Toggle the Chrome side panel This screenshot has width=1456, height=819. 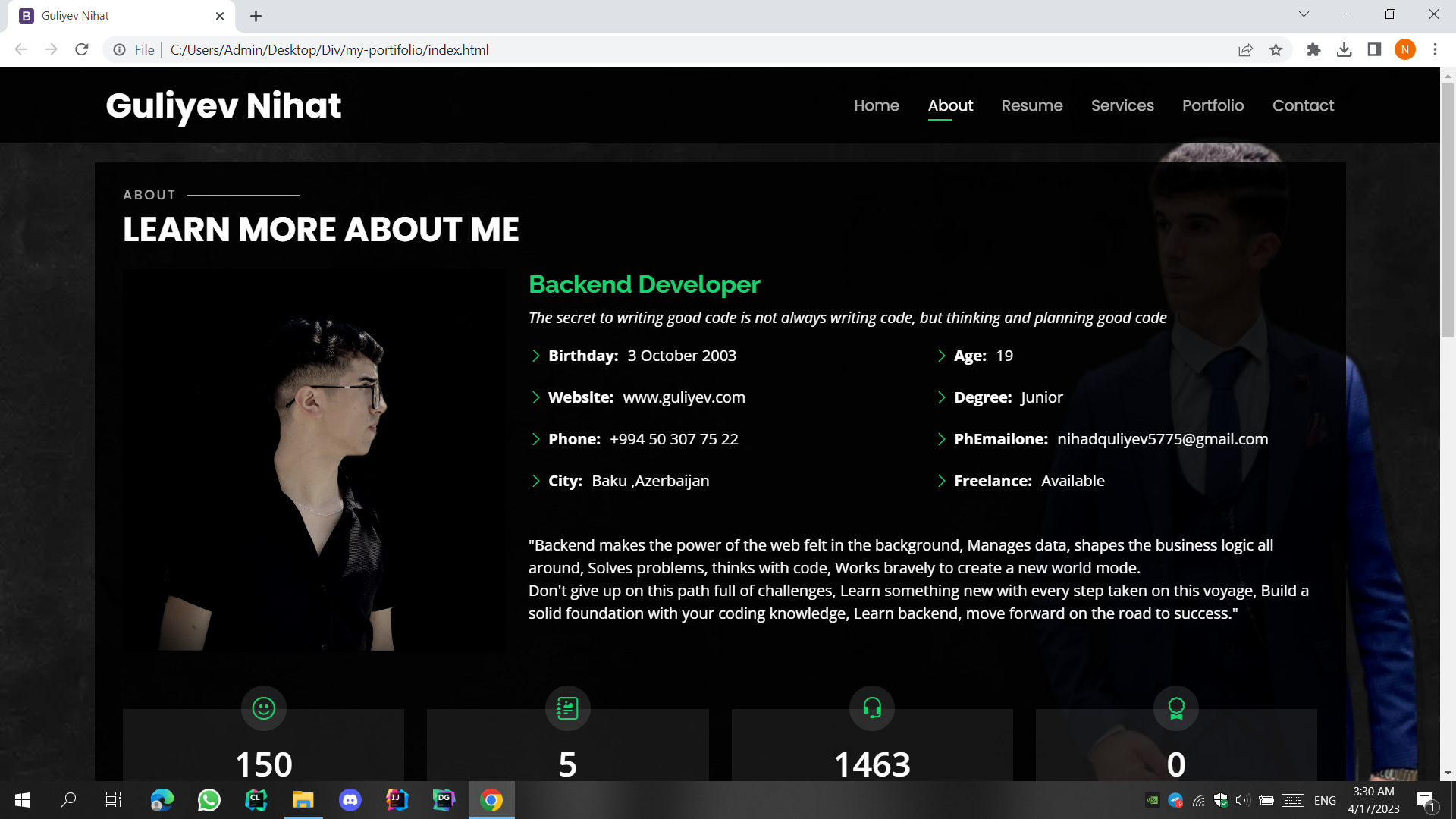pyautogui.click(x=1374, y=50)
